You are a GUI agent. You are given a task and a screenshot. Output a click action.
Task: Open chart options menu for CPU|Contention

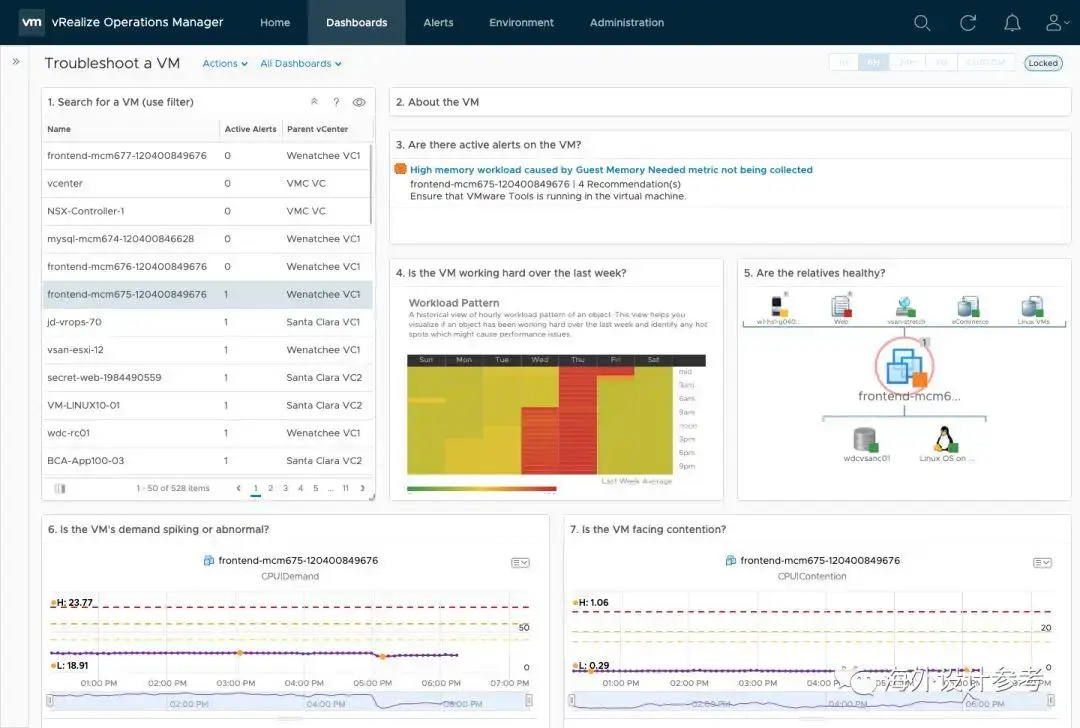[x=1042, y=563]
